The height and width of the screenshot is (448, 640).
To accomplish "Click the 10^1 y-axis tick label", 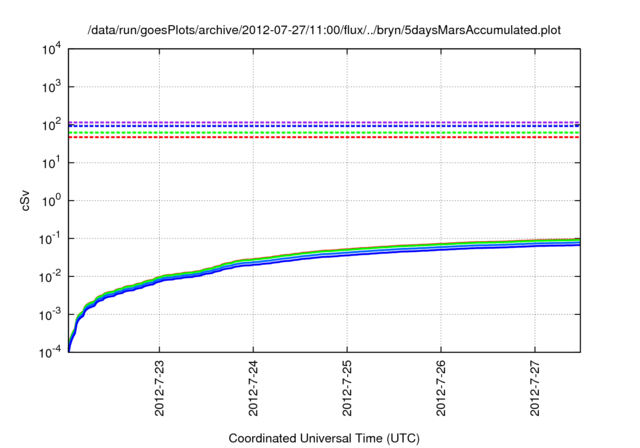I will pos(51,163).
